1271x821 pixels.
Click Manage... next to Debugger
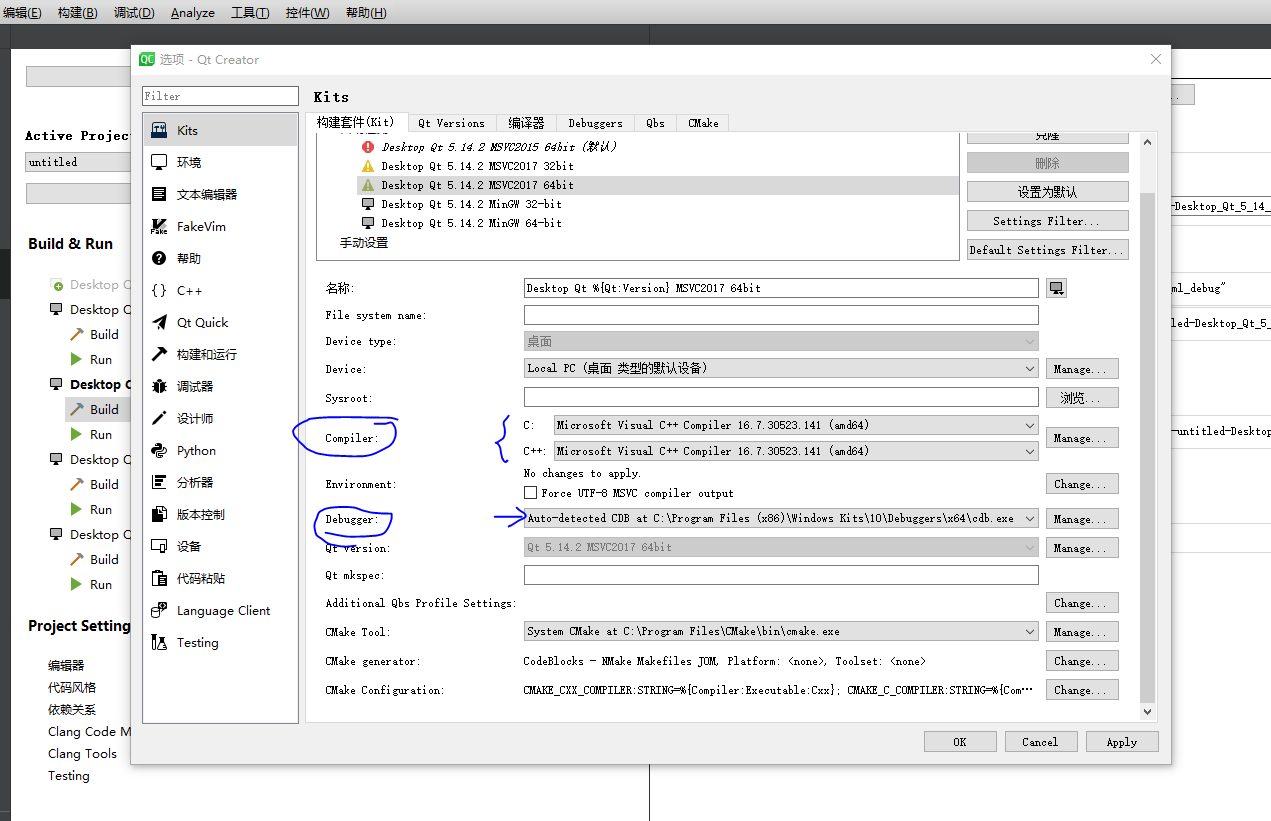click(1082, 519)
